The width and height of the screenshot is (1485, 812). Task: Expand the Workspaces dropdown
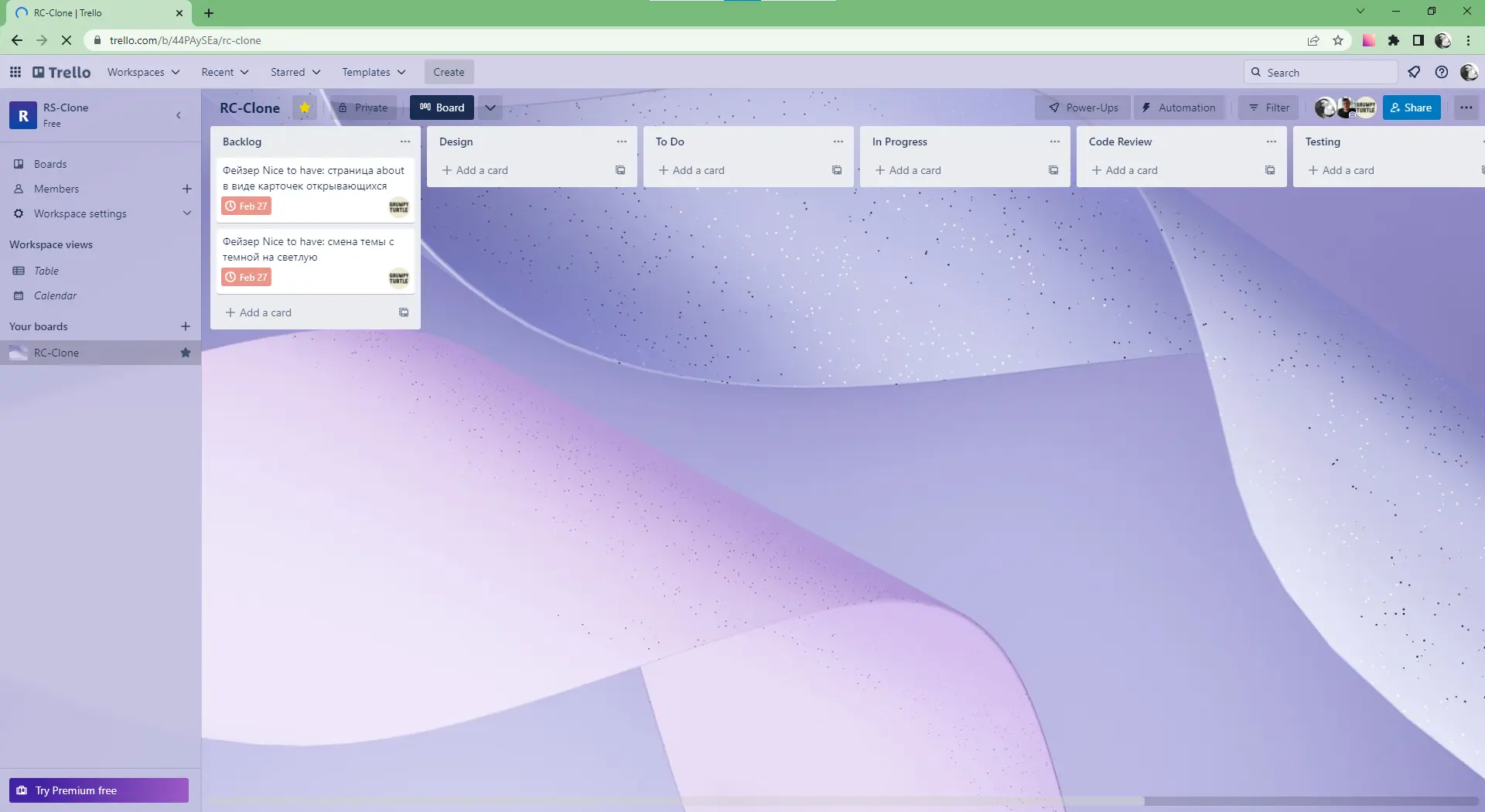pyautogui.click(x=143, y=71)
